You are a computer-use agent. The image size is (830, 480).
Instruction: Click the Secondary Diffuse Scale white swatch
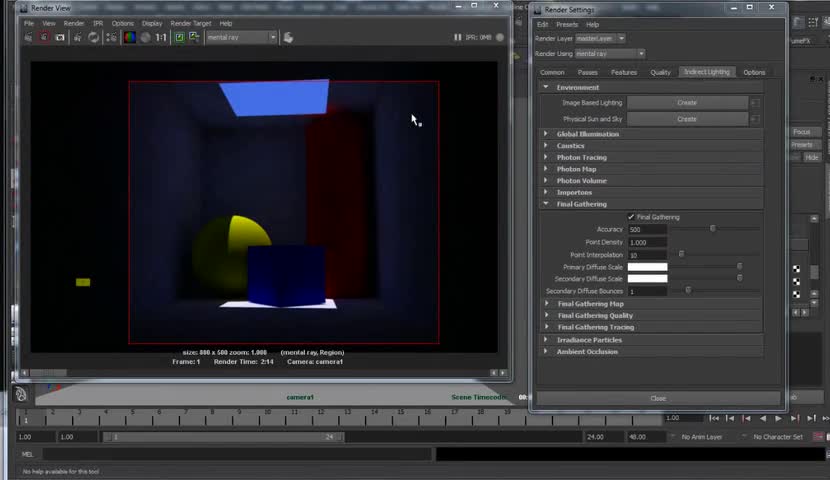(x=647, y=279)
